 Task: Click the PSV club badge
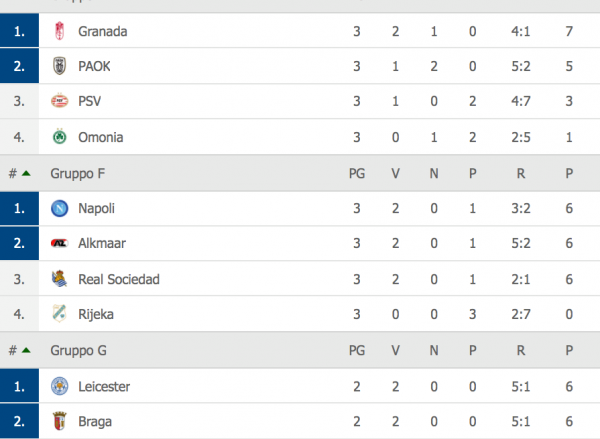point(59,102)
